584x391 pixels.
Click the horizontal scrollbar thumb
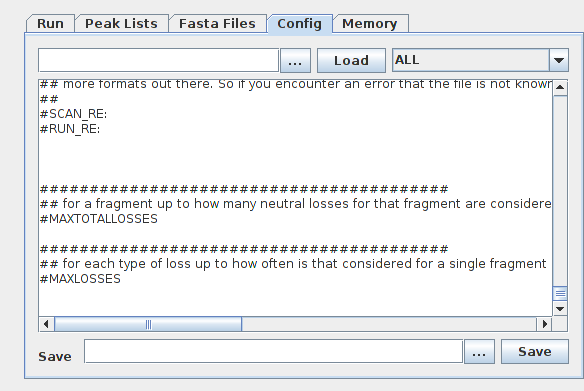point(148,324)
